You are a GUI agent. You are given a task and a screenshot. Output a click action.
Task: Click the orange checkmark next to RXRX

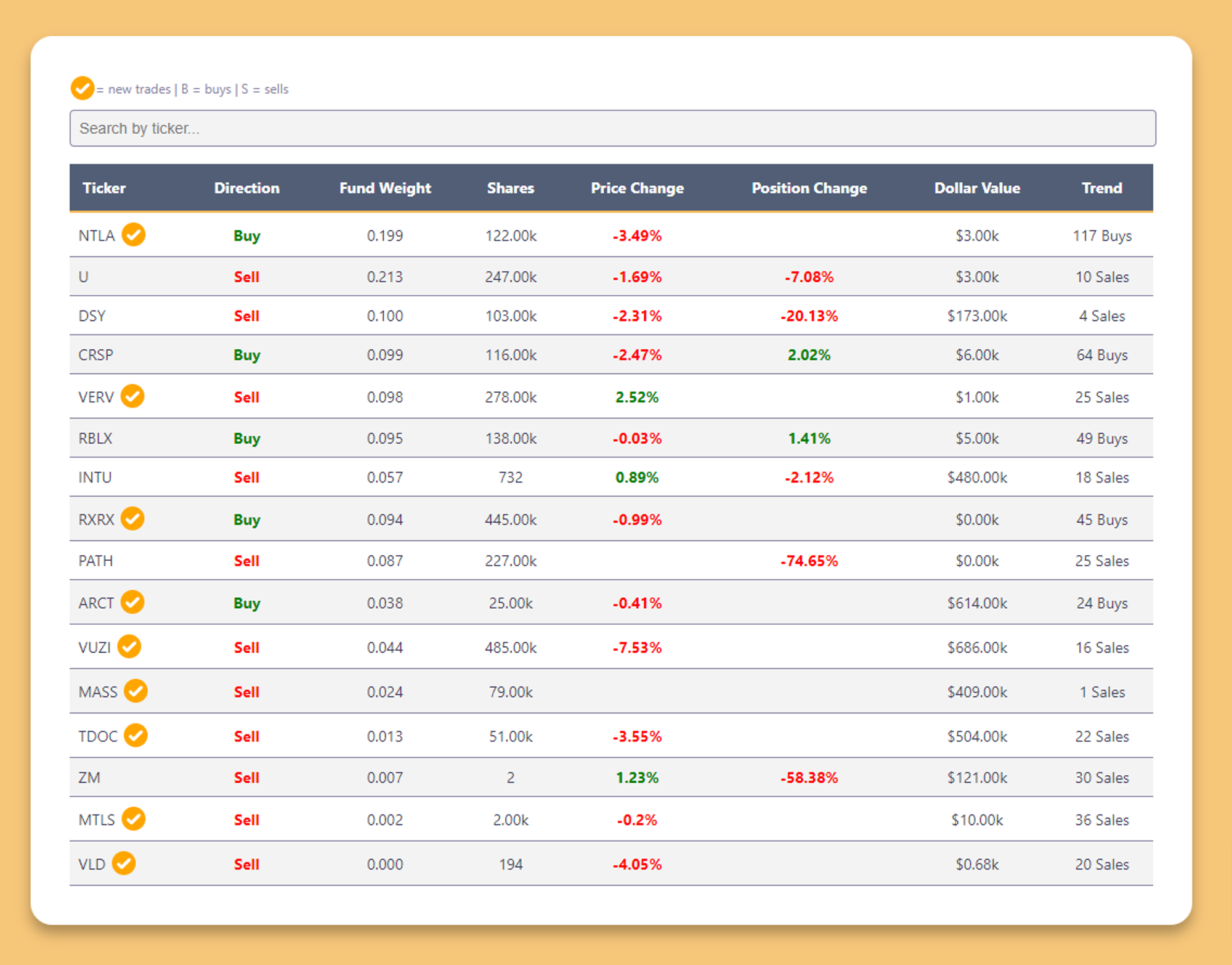(132, 519)
